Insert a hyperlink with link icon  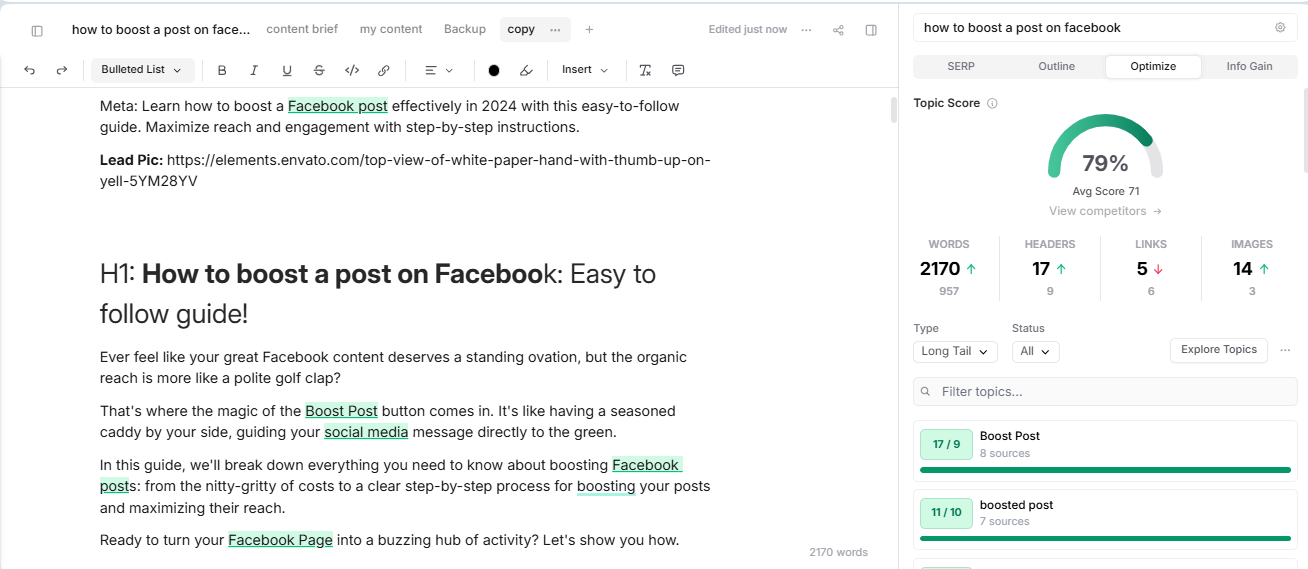click(384, 70)
